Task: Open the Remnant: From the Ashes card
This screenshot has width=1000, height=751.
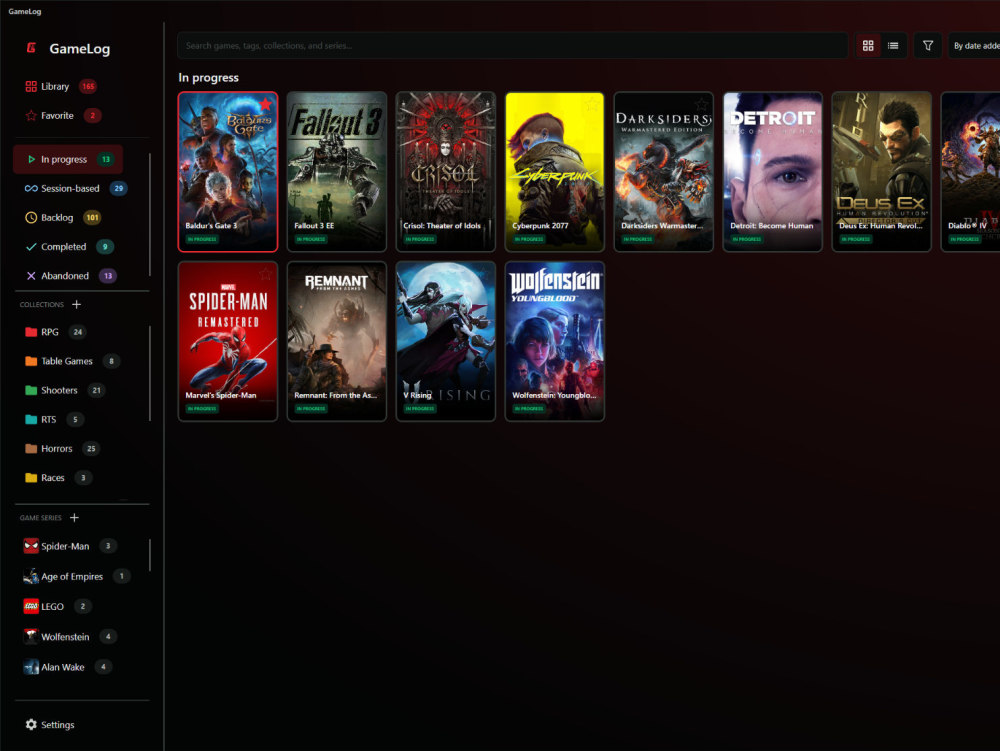Action: (x=337, y=341)
